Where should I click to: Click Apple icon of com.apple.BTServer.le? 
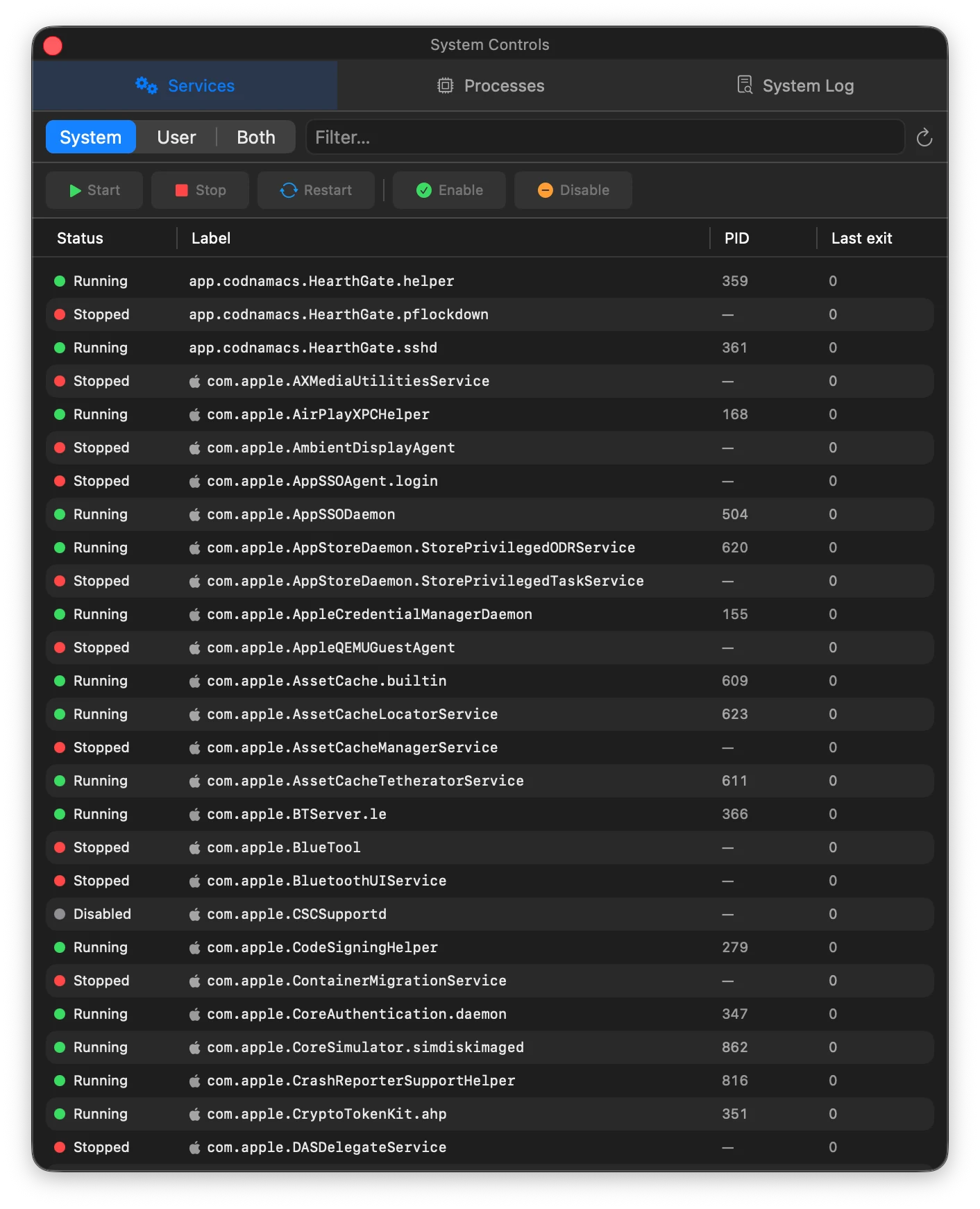[195, 814]
